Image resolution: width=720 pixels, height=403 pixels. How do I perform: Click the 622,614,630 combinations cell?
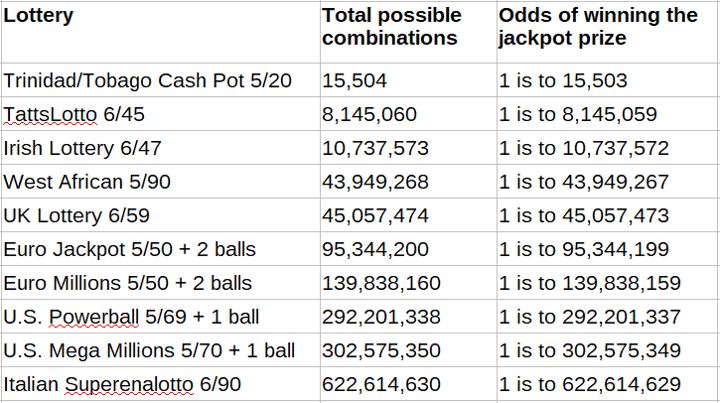pyautogui.click(x=408, y=384)
